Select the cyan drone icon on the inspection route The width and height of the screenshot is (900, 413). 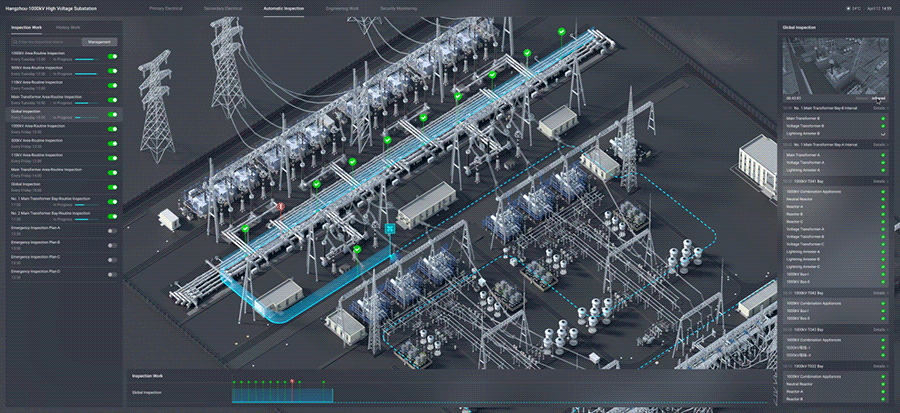[391, 229]
